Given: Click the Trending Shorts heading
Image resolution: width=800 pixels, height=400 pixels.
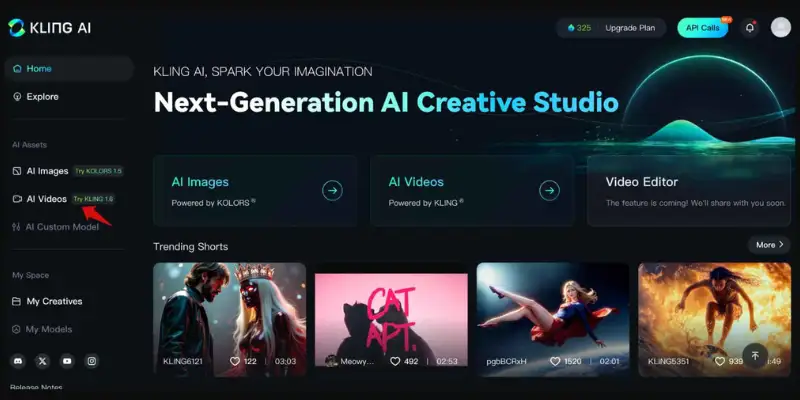Looking at the screenshot, I should point(190,246).
